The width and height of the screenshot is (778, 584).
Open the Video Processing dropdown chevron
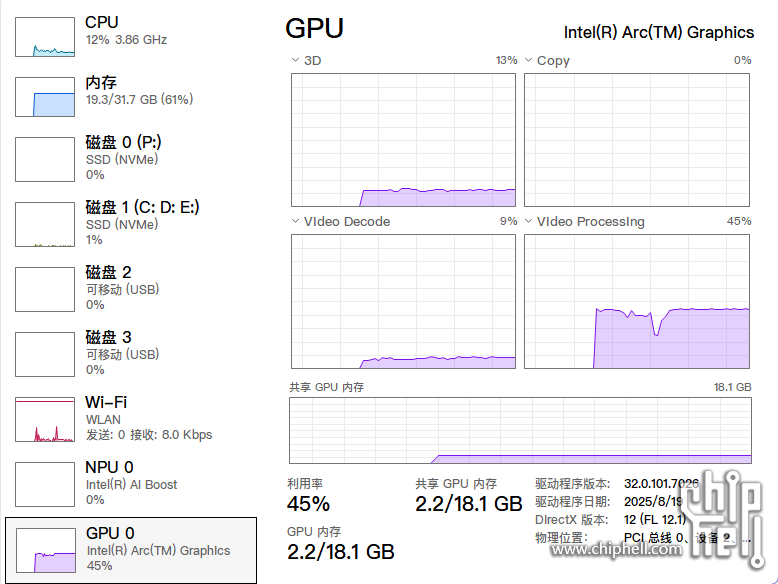click(528, 221)
